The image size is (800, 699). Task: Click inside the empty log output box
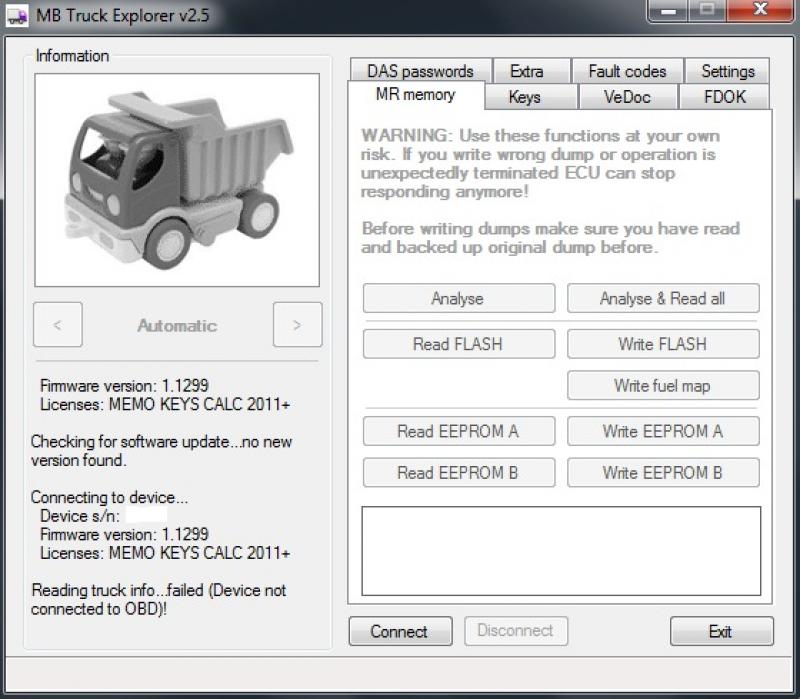coord(561,551)
